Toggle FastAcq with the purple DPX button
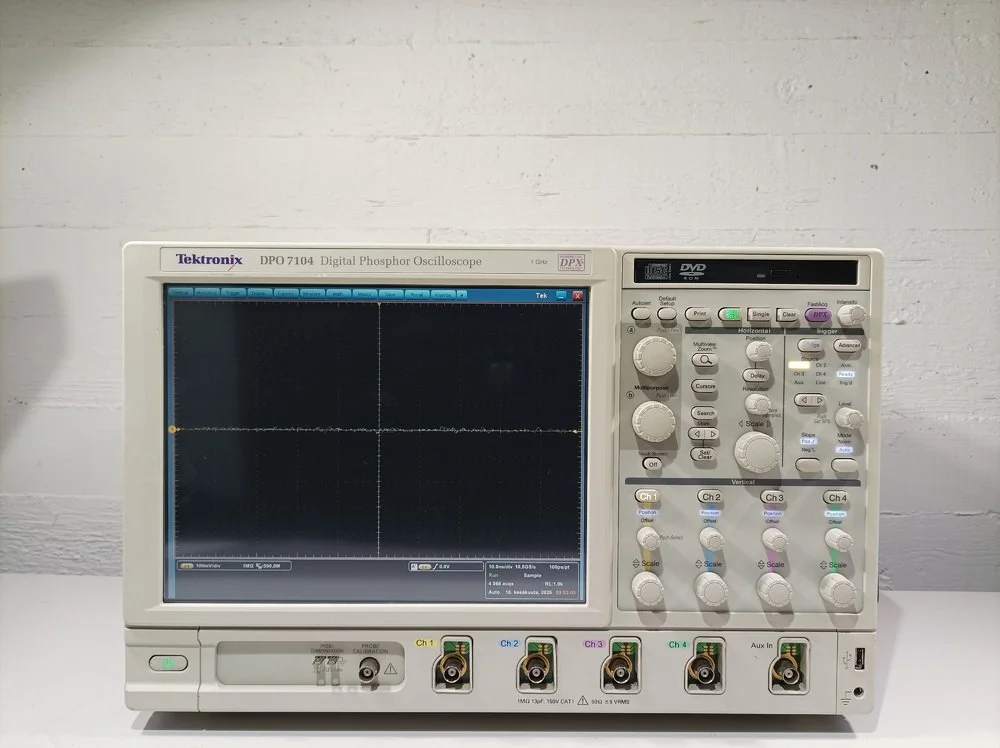This screenshot has height=748, width=1000. (818, 315)
